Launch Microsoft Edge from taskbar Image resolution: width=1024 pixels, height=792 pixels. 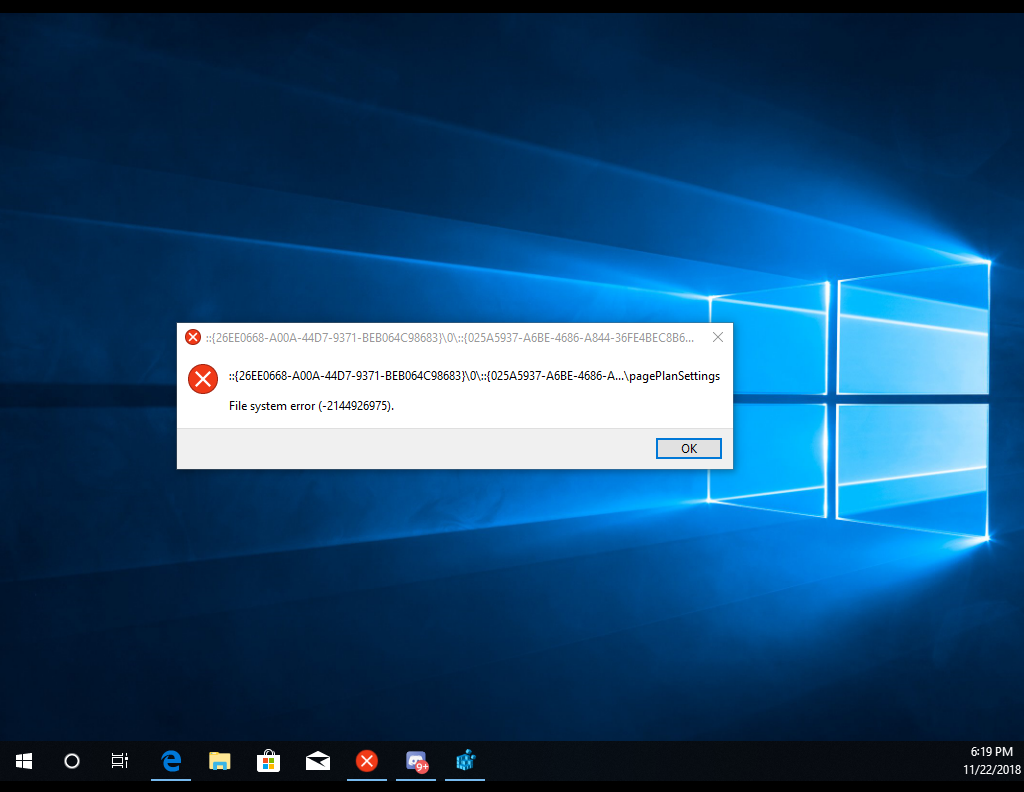(x=171, y=761)
